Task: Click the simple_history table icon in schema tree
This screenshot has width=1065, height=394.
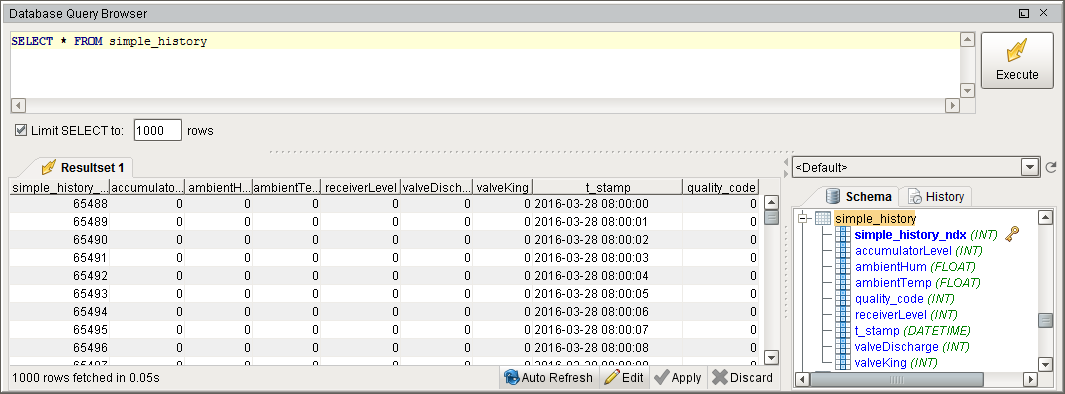Action: pyautogui.click(x=823, y=218)
